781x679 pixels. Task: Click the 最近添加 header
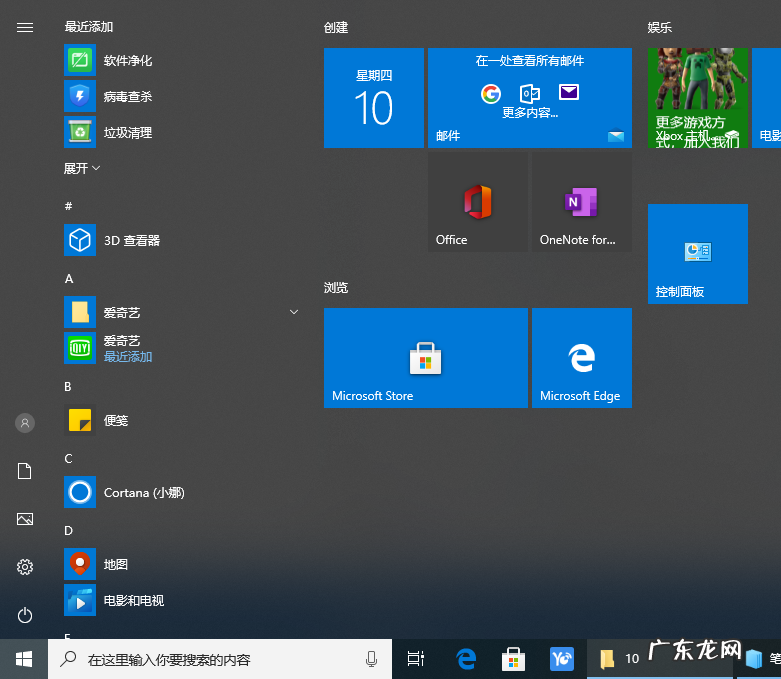[x=89, y=26]
